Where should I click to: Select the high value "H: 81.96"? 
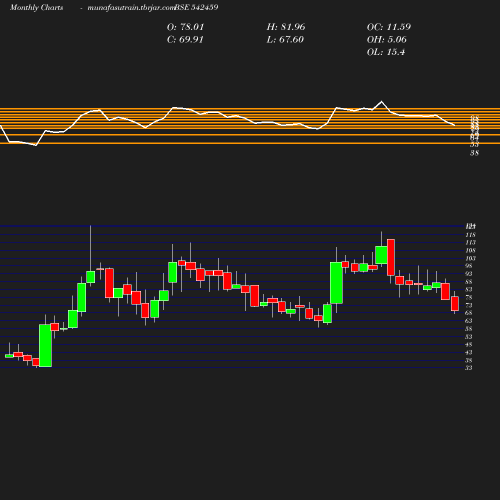pyautogui.click(x=286, y=27)
